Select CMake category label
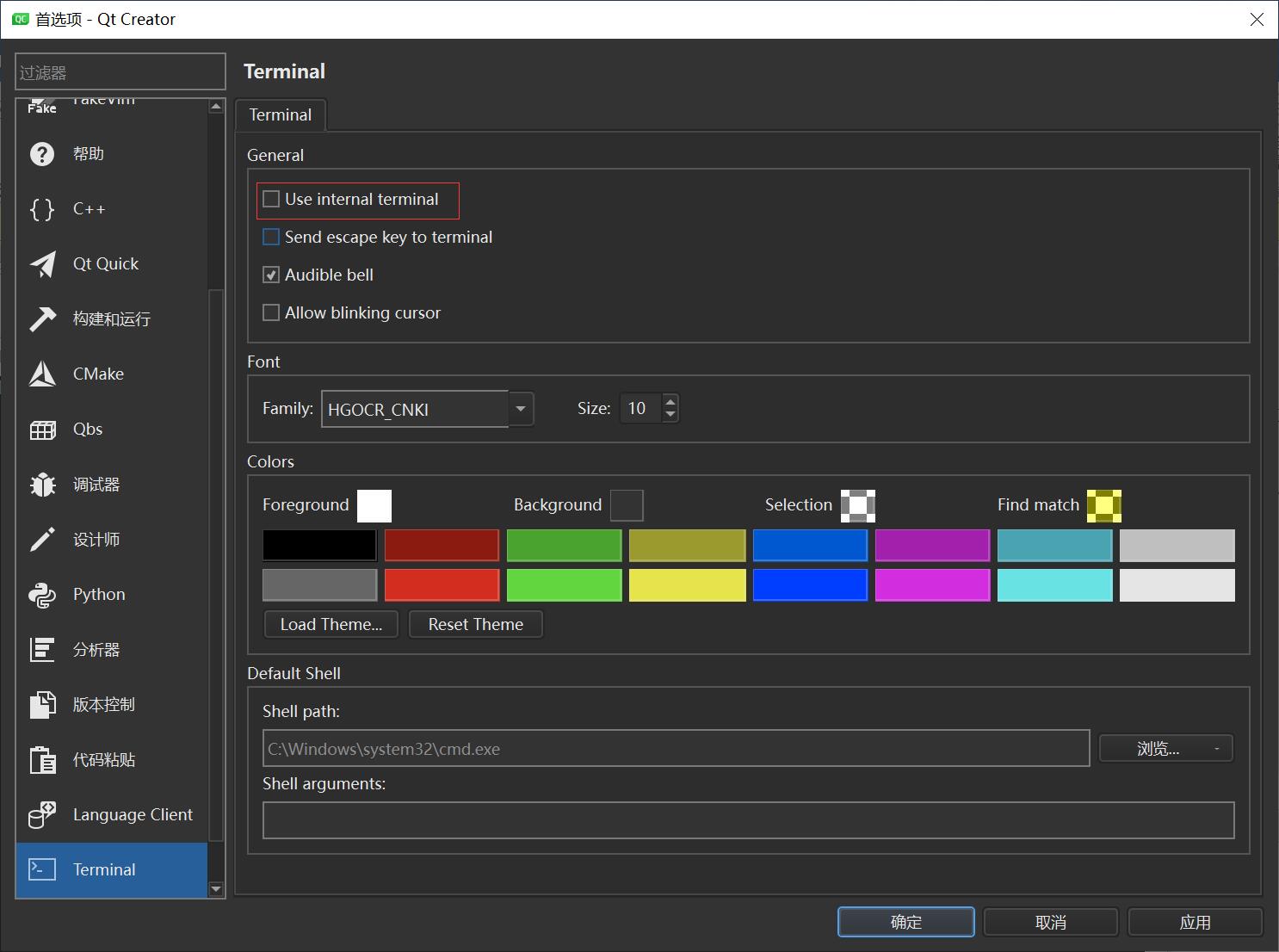This screenshot has width=1279, height=952. pyautogui.click(x=99, y=374)
